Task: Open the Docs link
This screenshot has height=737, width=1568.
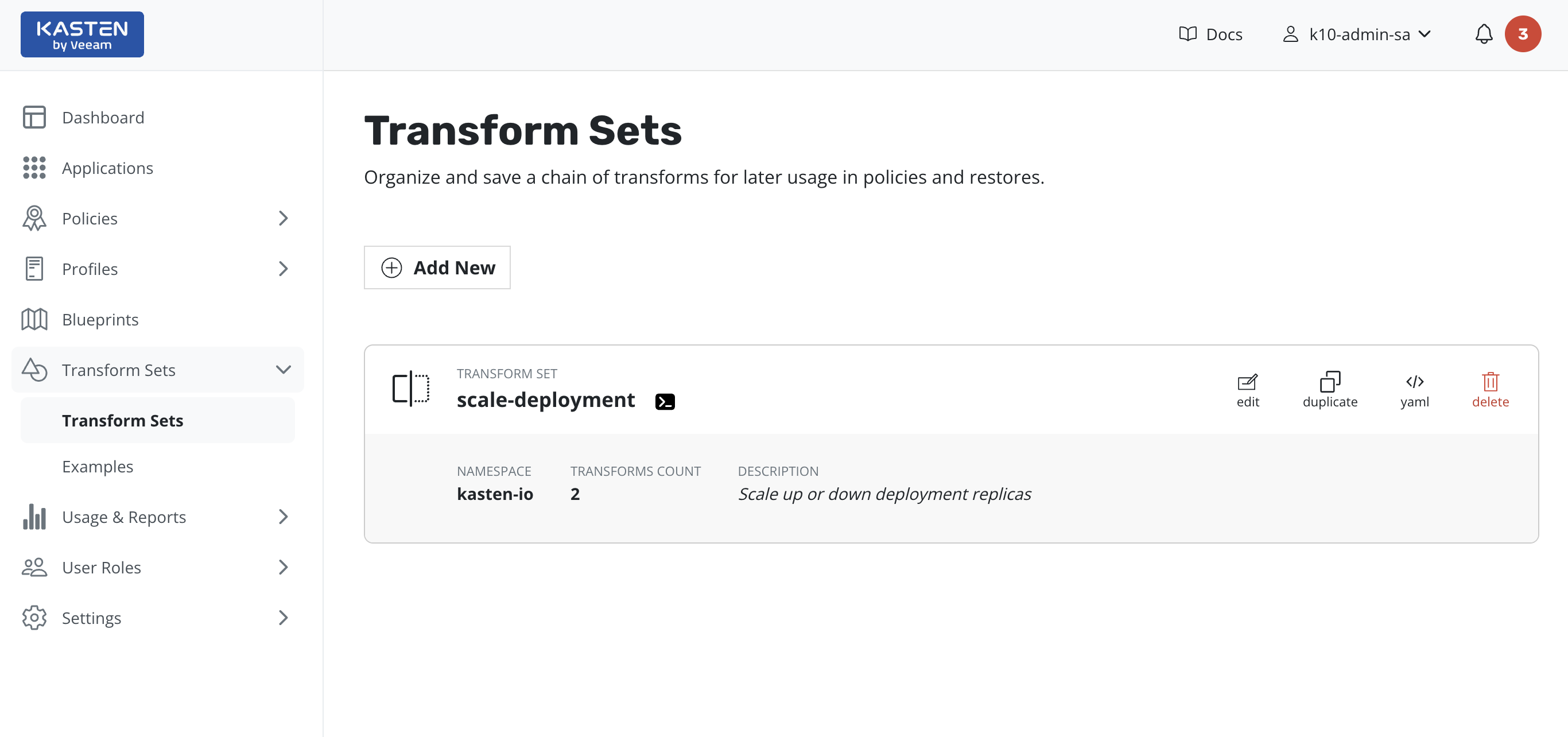Action: [1210, 34]
